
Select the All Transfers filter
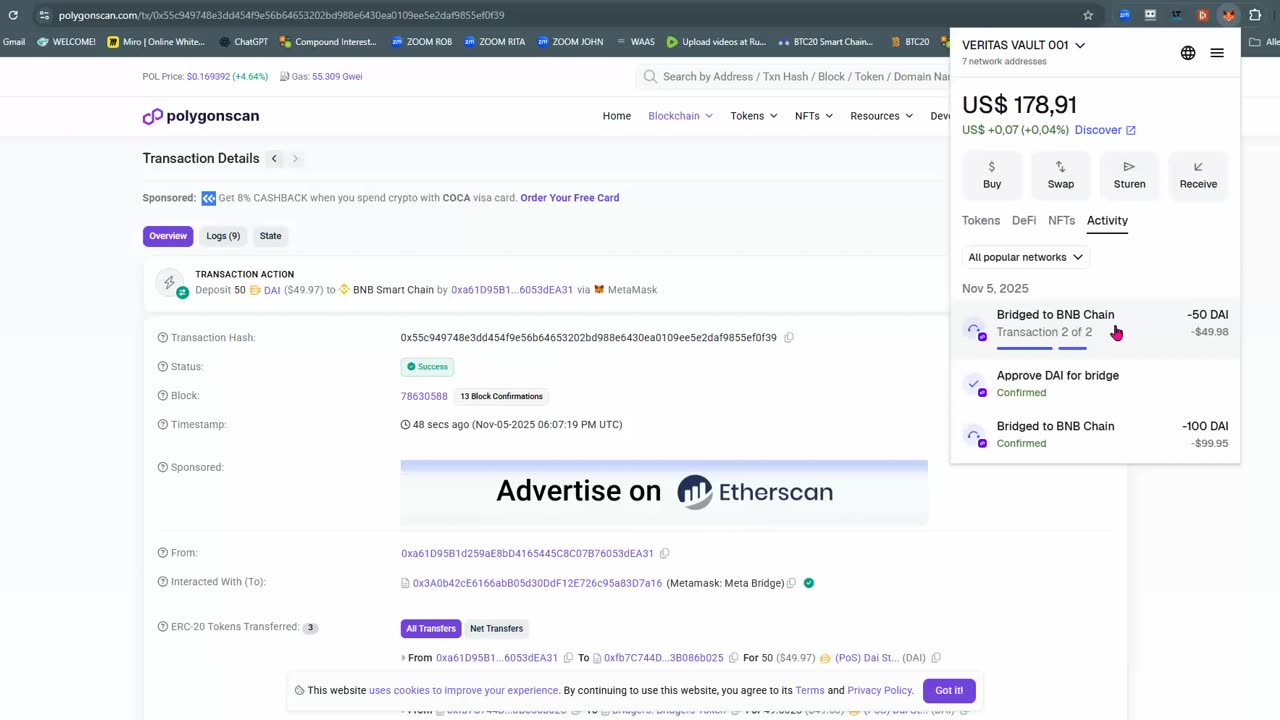point(431,629)
